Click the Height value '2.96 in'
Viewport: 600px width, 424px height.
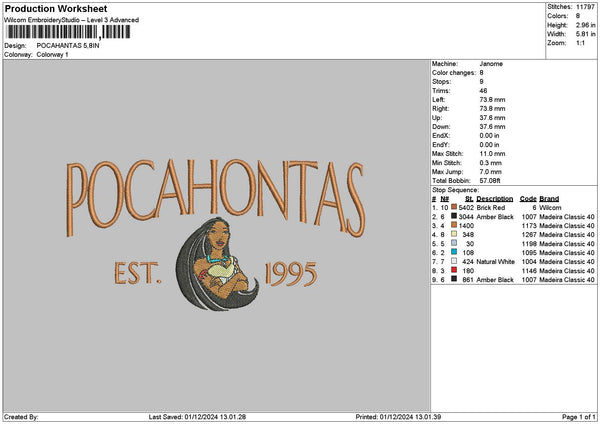(585, 25)
